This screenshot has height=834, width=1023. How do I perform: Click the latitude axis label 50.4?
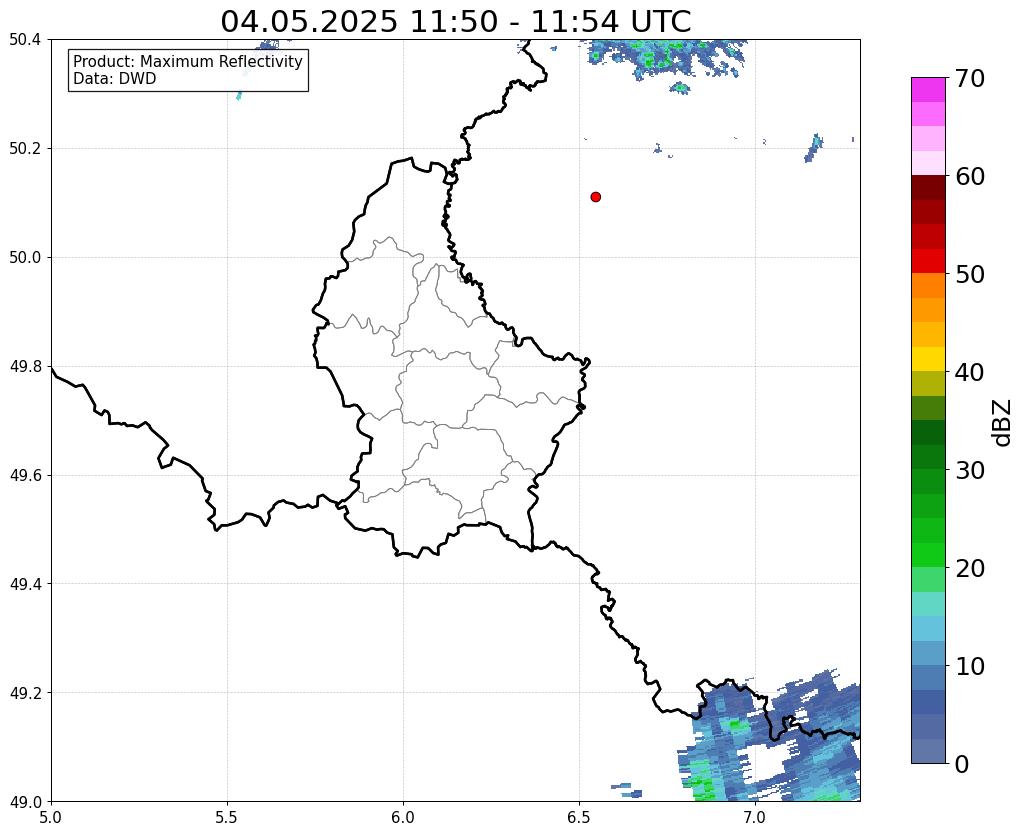click(x=25, y=40)
